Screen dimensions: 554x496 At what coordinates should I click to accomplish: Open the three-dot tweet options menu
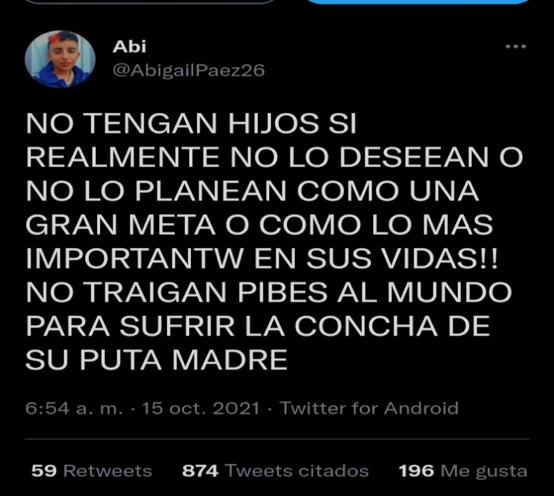[x=515, y=46]
